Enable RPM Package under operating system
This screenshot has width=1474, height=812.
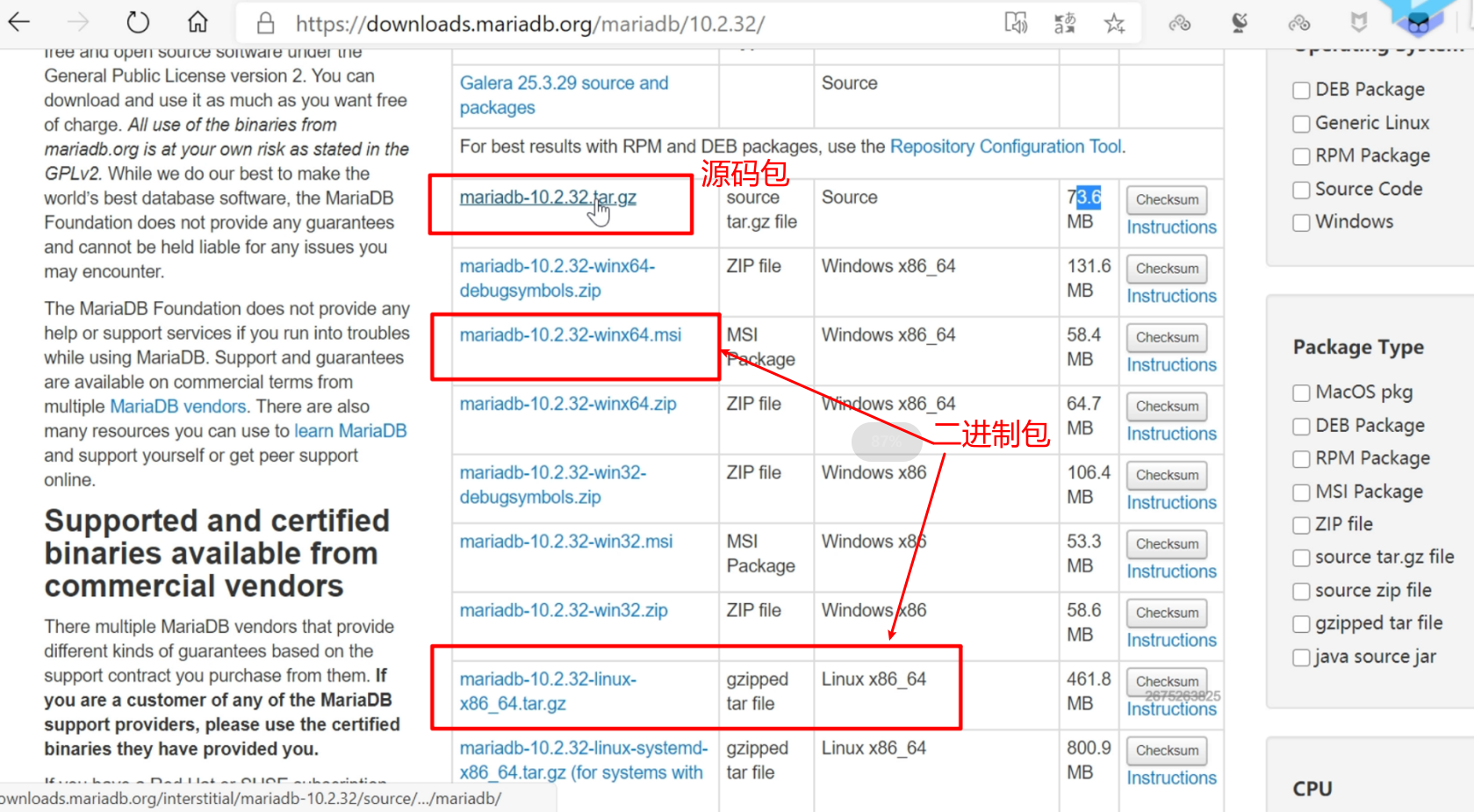point(1301,156)
